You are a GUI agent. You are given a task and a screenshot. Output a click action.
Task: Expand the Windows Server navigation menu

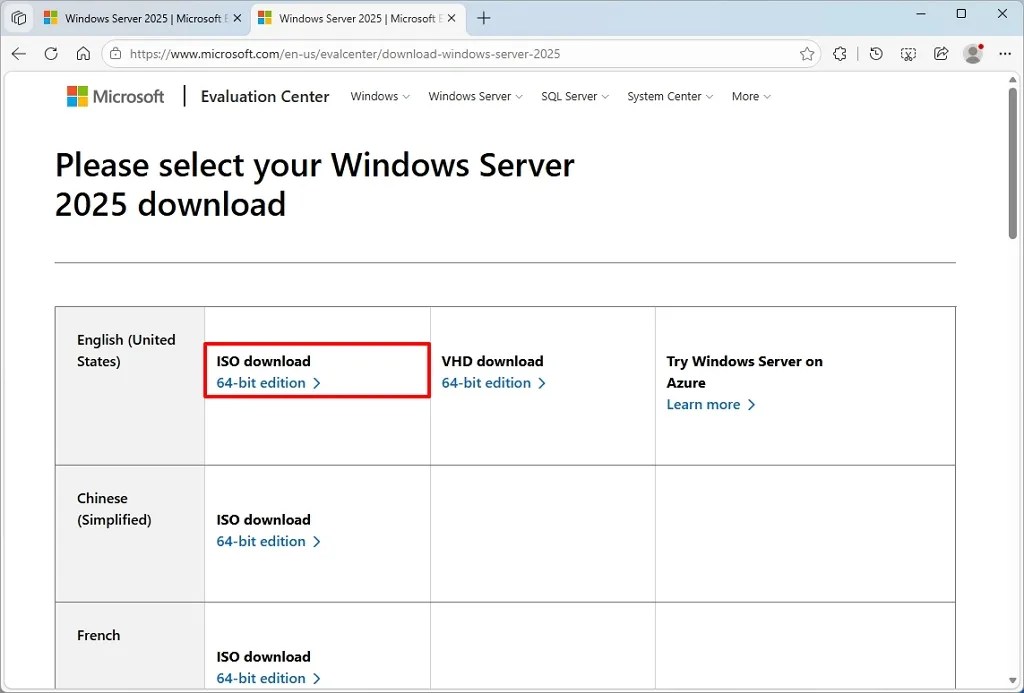click(475, 97)
